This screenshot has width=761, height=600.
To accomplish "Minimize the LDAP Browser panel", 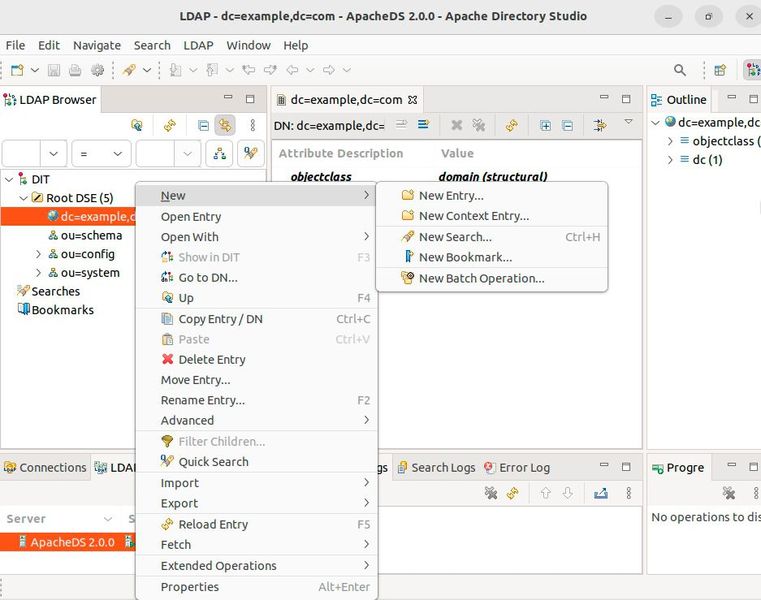I will coord(228,97).
